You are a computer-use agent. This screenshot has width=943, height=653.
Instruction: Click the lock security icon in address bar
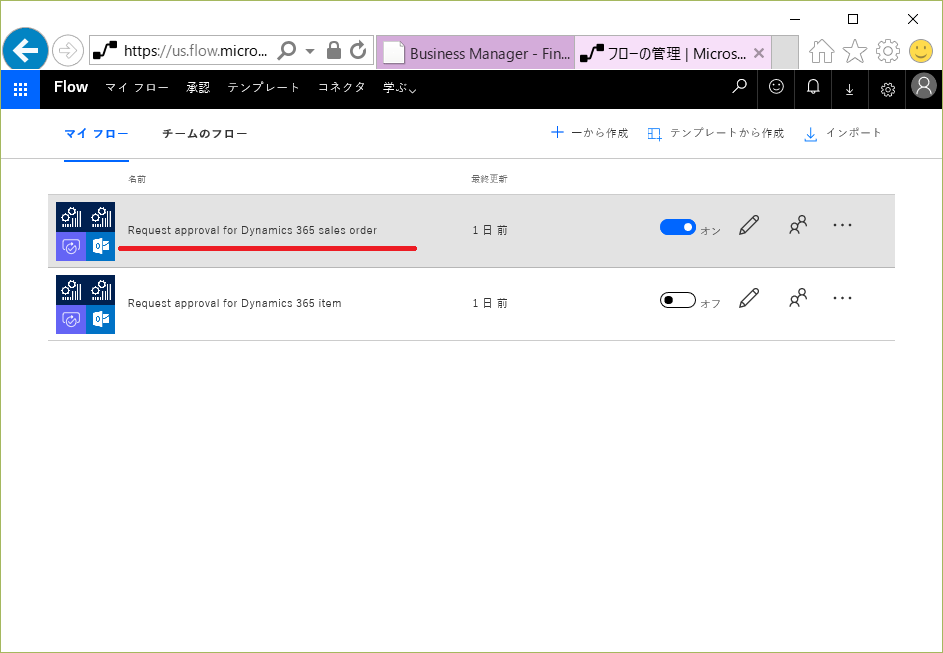[334, 51]
